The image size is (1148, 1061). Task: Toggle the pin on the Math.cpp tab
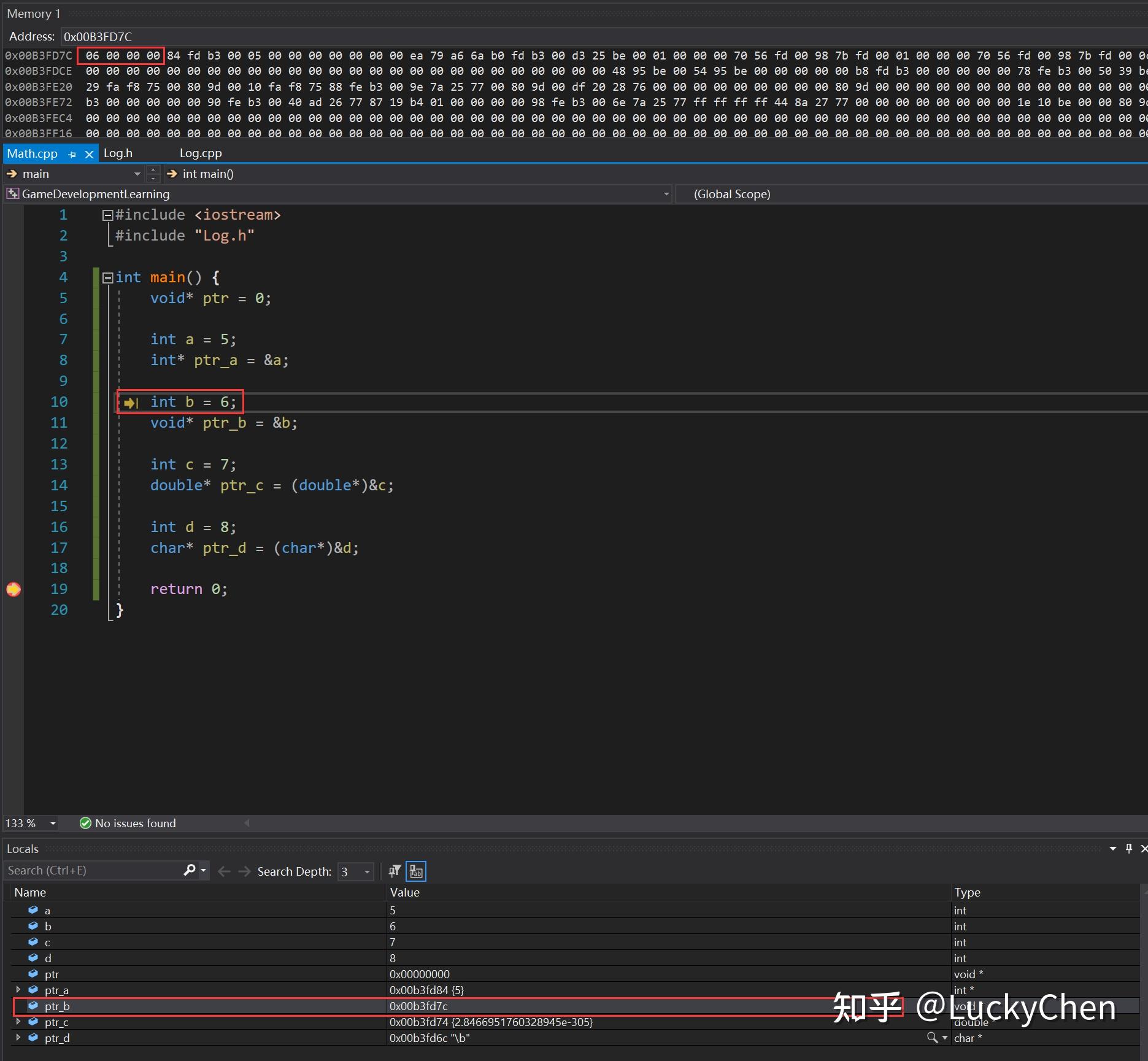pyautogui.click(x=72, y=153)
